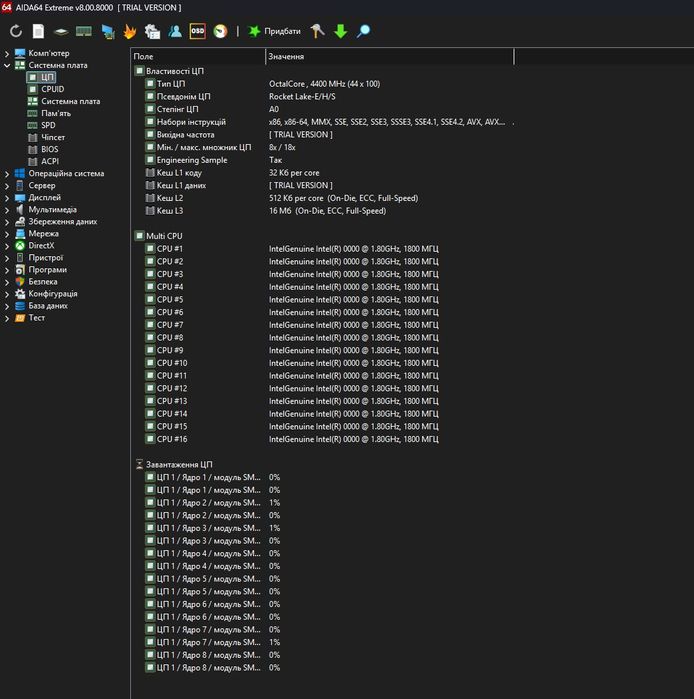Click the Refresh toolbar icon
The height and width of the screenshot is (699, 694).
[16, 31]
